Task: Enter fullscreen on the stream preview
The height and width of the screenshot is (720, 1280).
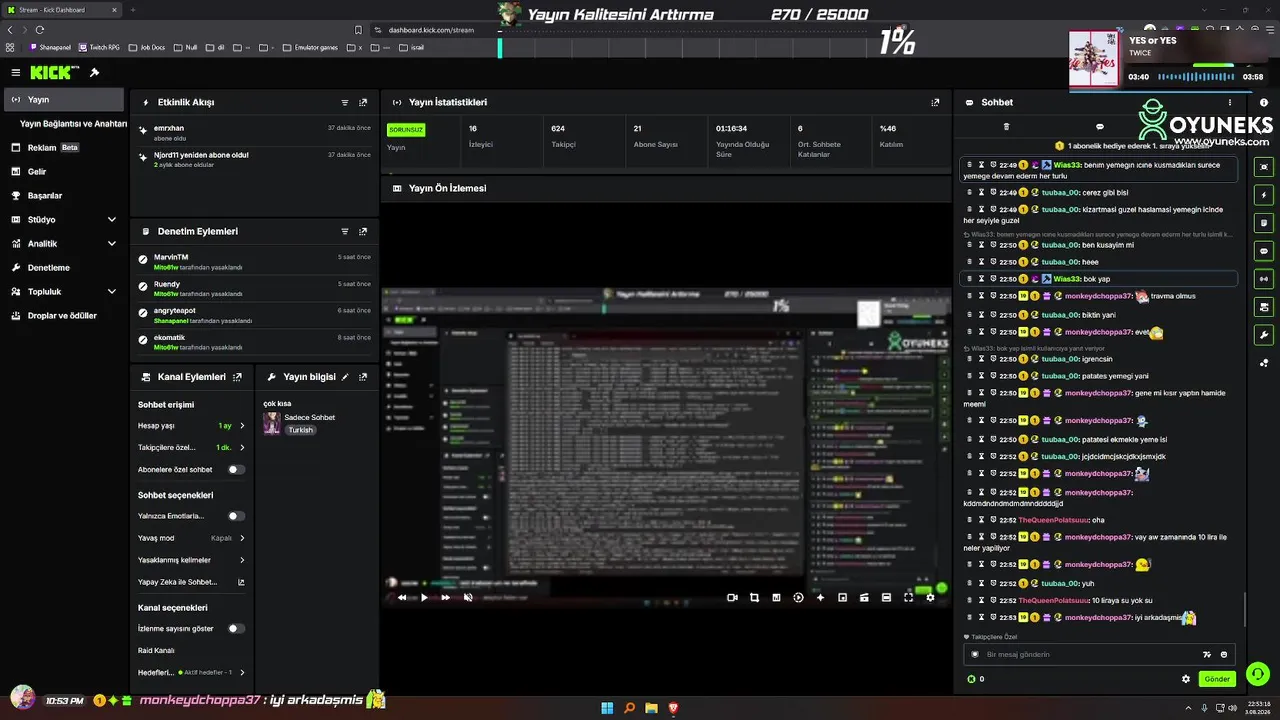Action: tap(908, 597)
